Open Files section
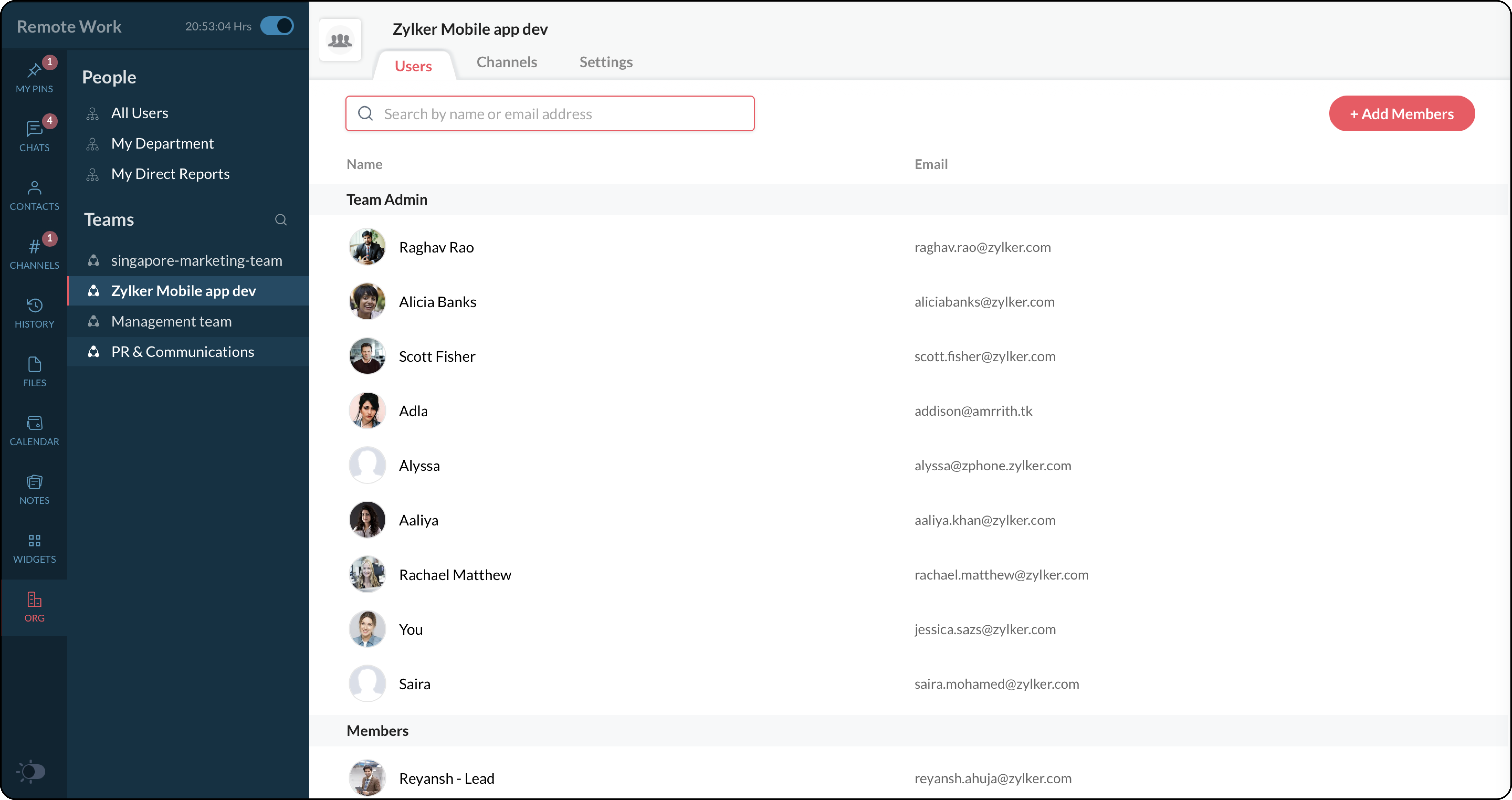Image resolution: width=1512 pixels, height=800 pixels. point(34,372)
